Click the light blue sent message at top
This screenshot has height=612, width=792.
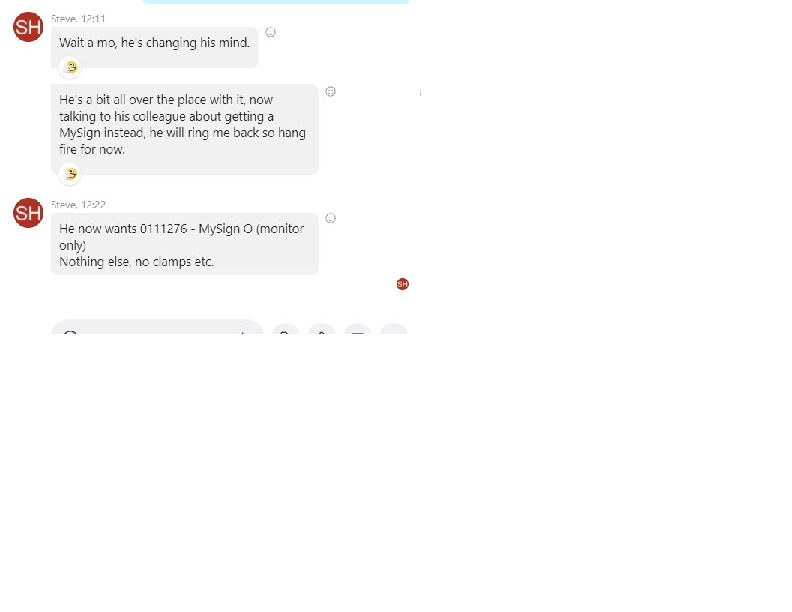tap(275, 2)
